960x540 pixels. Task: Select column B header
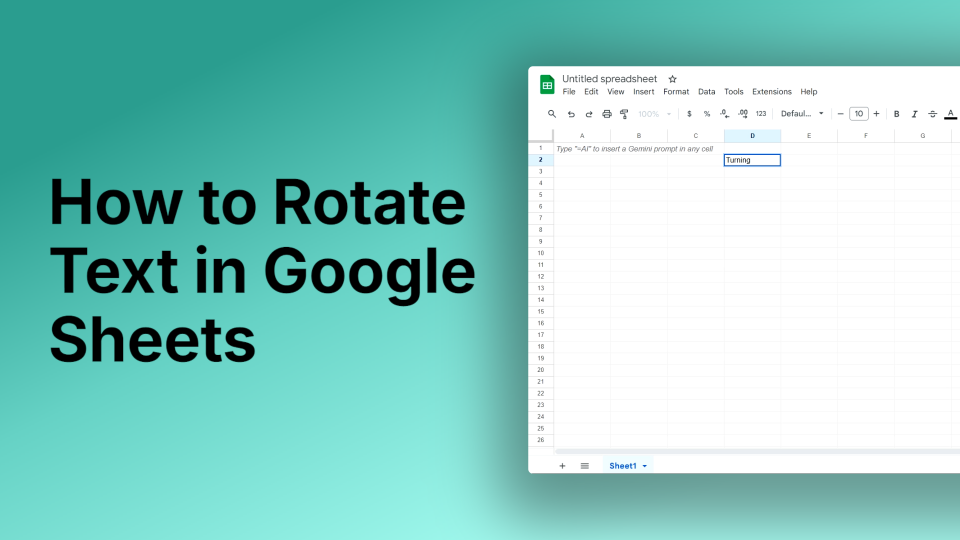639,136
